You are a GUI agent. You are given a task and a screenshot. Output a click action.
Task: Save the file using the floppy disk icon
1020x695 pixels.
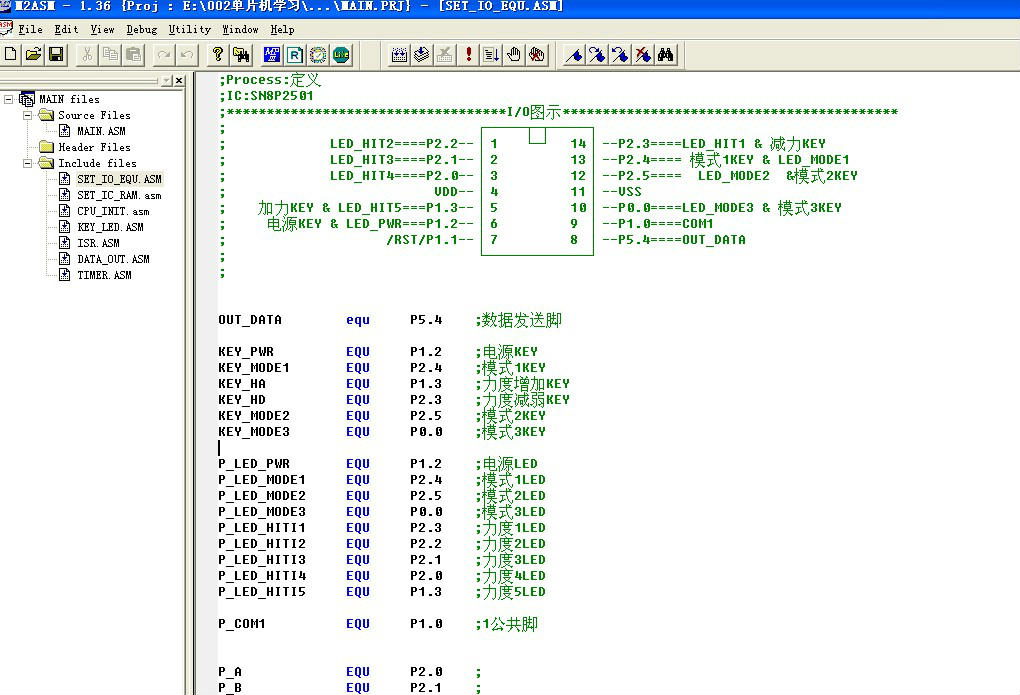56,54
